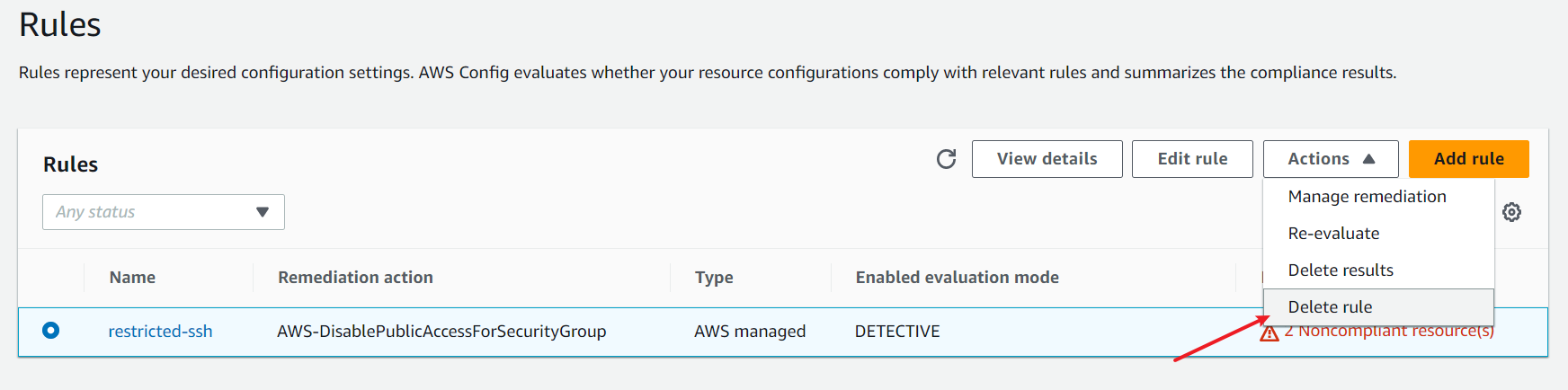Click the Remediation action column header
The image size is (1568, 390).
[x=355, y=278]
